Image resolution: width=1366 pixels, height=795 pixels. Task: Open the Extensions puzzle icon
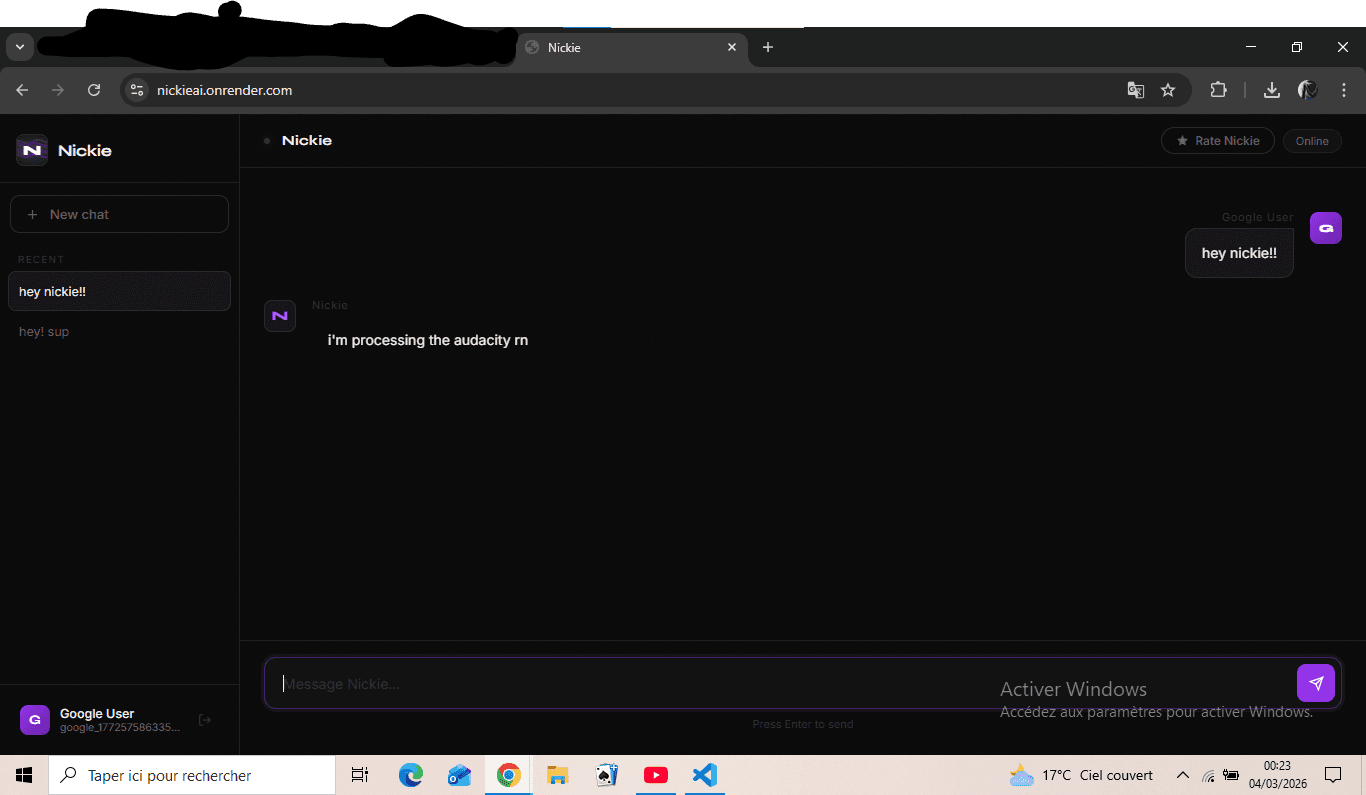tap(1219, 90)
